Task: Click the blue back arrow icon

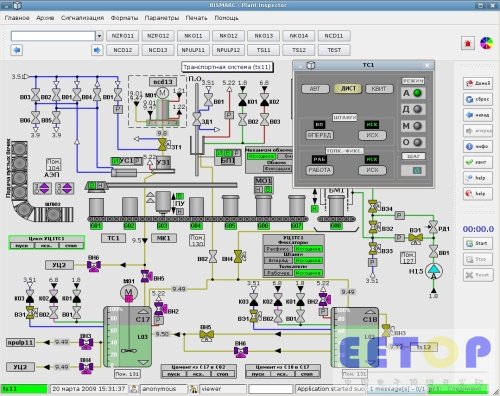Action: point(17,50)
